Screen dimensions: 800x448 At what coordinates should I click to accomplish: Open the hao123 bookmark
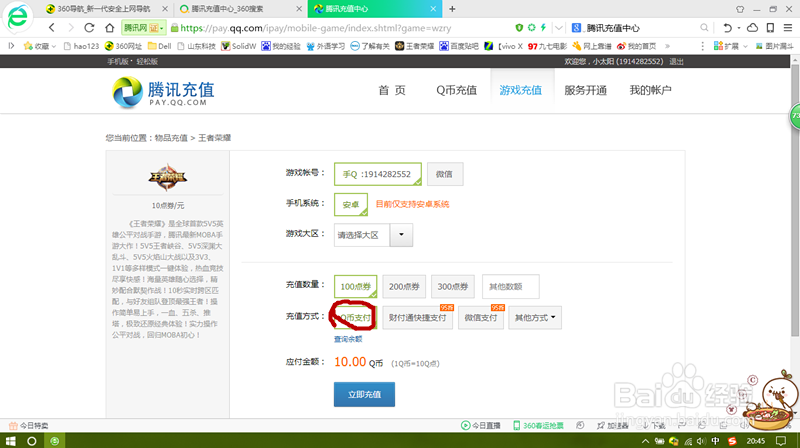click(x=81, y=46)
